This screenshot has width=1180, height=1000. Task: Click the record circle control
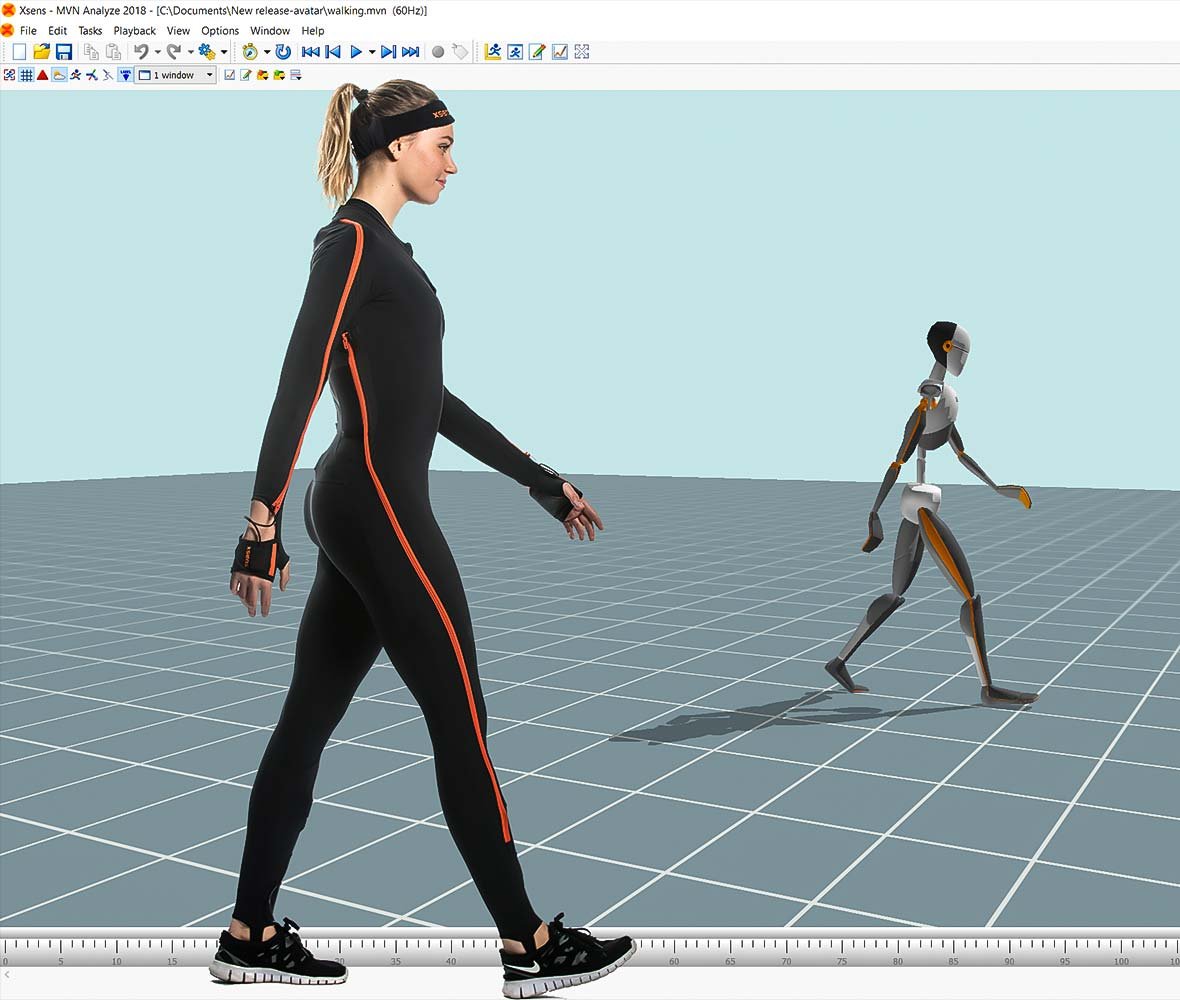[437, 51]
